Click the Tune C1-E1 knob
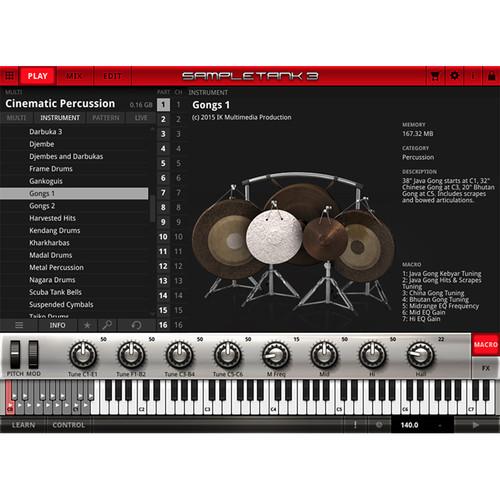This screenshot has width=500, height=500. coord(83,355)
